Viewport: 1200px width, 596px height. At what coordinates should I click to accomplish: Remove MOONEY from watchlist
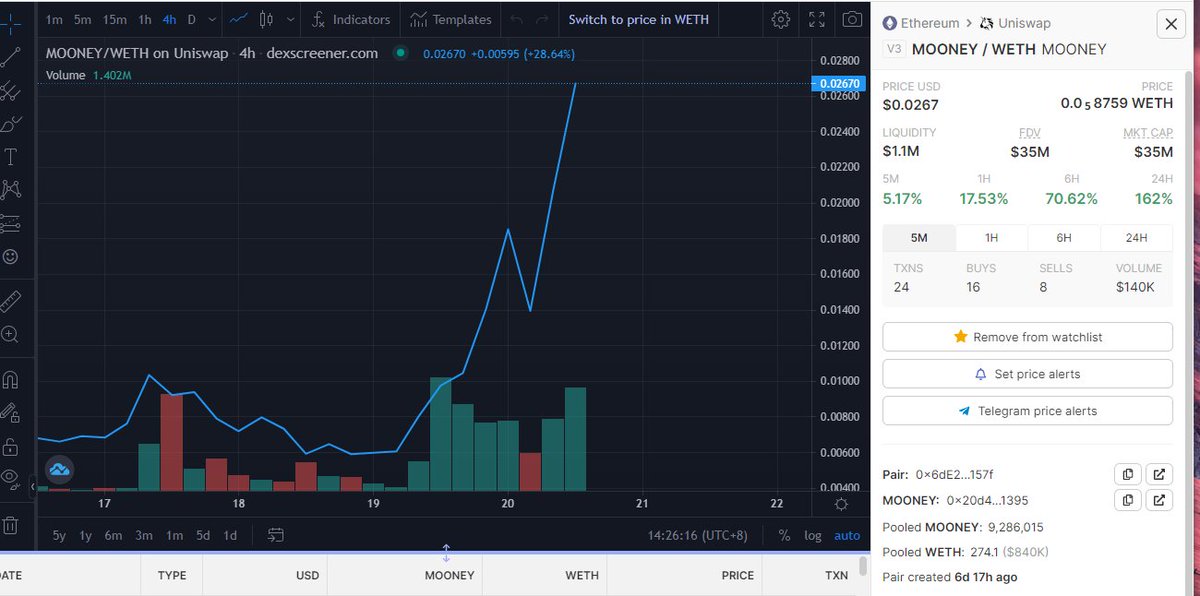click(1028, 337)
